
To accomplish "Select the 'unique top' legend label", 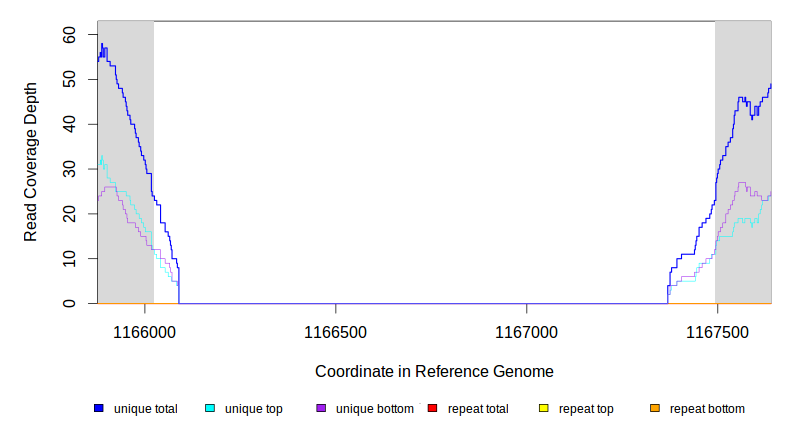I will [x=253, y=409].
